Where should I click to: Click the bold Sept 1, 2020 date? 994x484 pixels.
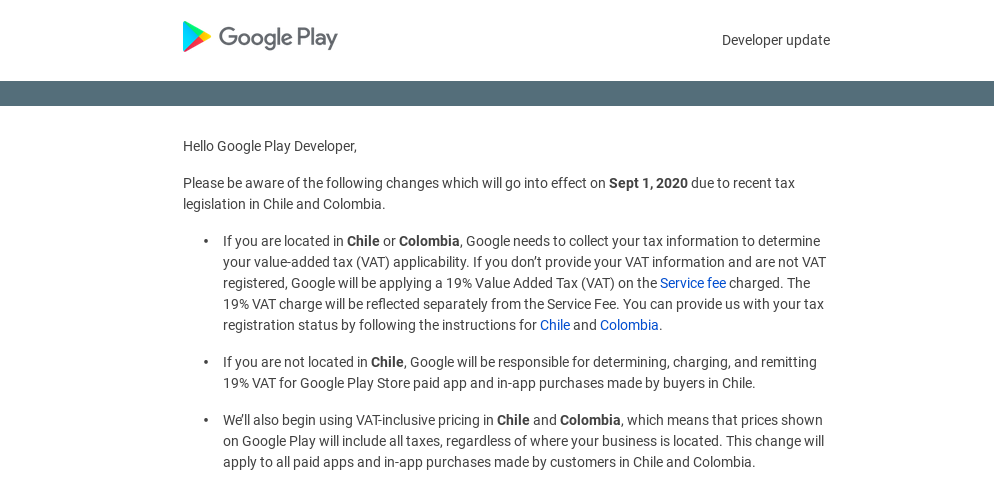pyautogui.click(x=648, y=183)
